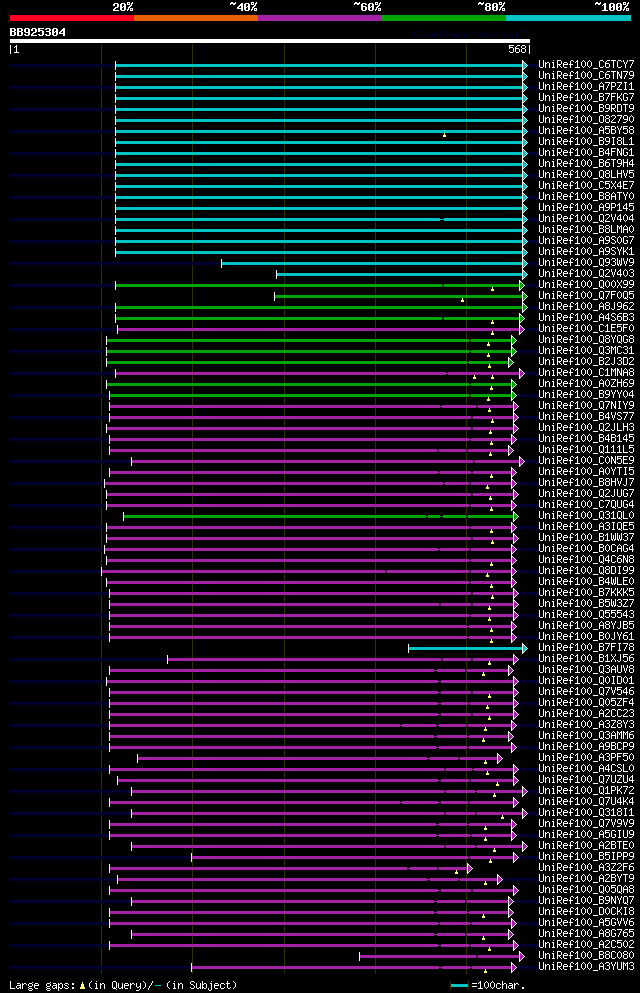Open hit UniRef100_A7PZI1
The image size is (640, 993).
point(586,87)
